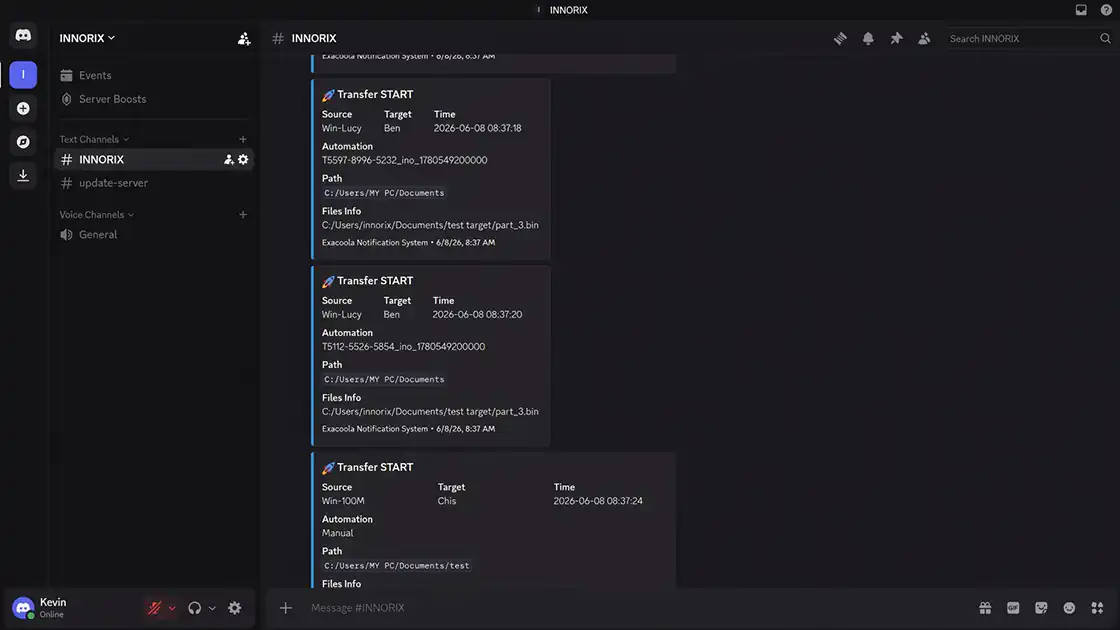
Task: Open Download Apps icon in server rail
Action: pyautogui.click(x=23, y=176)
